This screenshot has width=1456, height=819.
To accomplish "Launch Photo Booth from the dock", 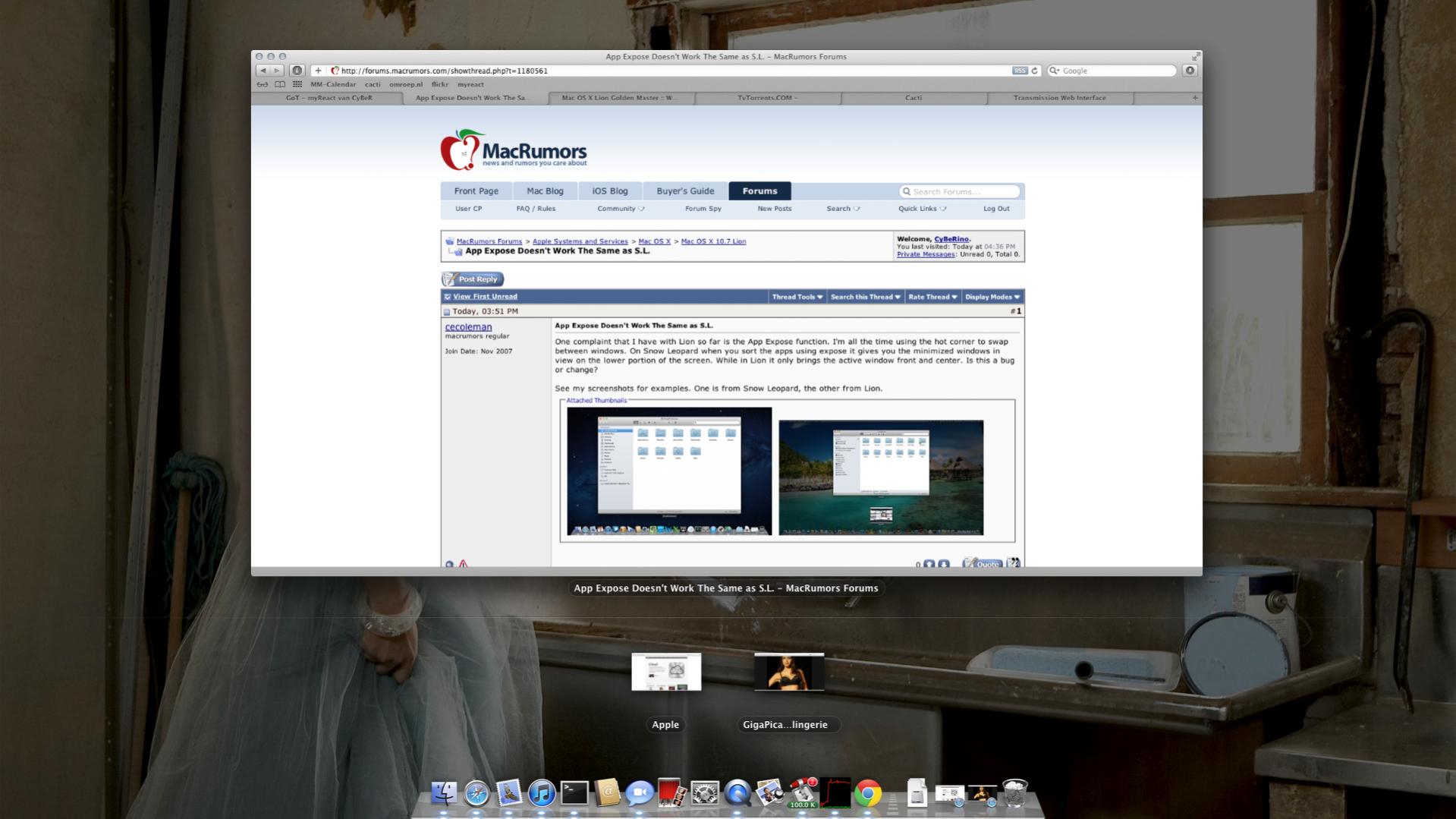I will [x=672, y=793].
